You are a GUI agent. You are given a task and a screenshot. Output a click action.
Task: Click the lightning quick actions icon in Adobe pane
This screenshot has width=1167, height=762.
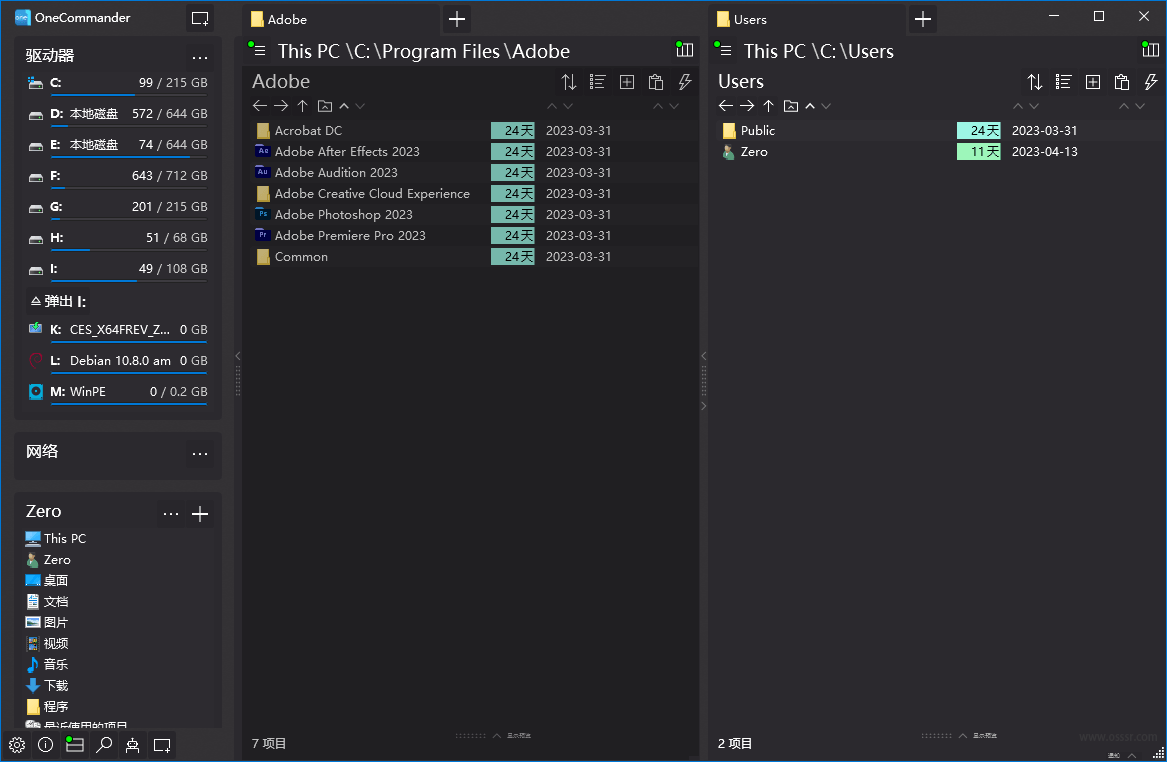pyautogui.click(x=685, y=82)
